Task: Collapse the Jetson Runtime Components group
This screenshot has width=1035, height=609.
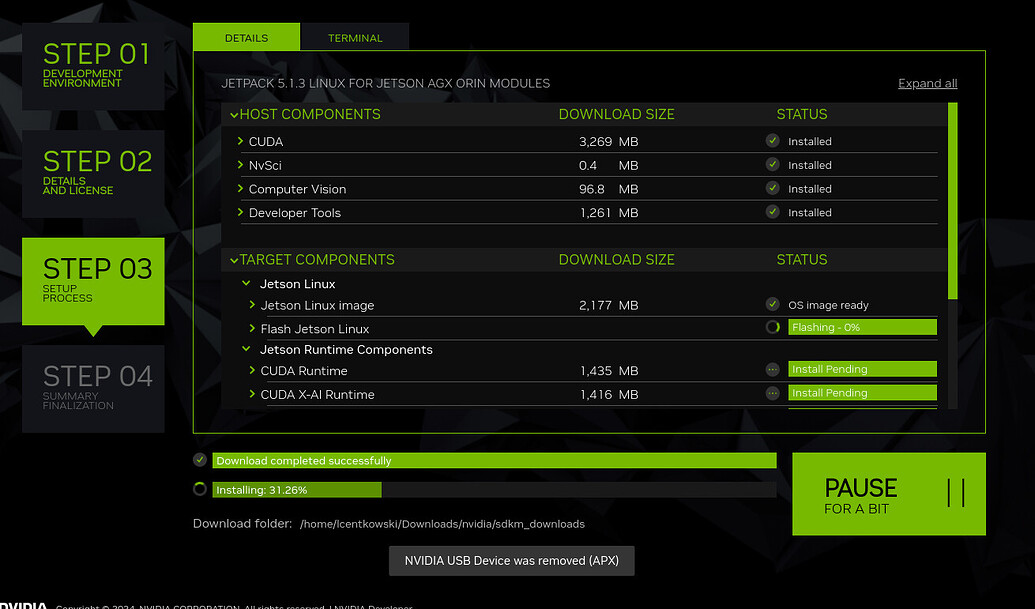Action: [246, 350]
